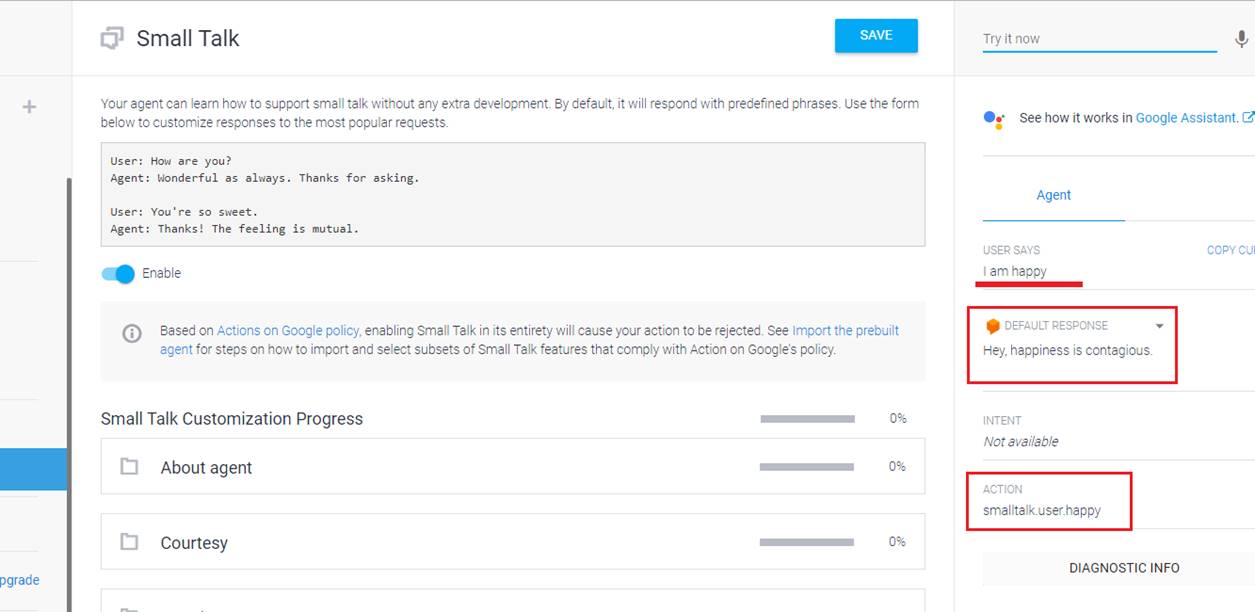This screenshot has height=612, width=1255.
Task: Disable the Small Talk Enable toggle
Action: point(118,274)
